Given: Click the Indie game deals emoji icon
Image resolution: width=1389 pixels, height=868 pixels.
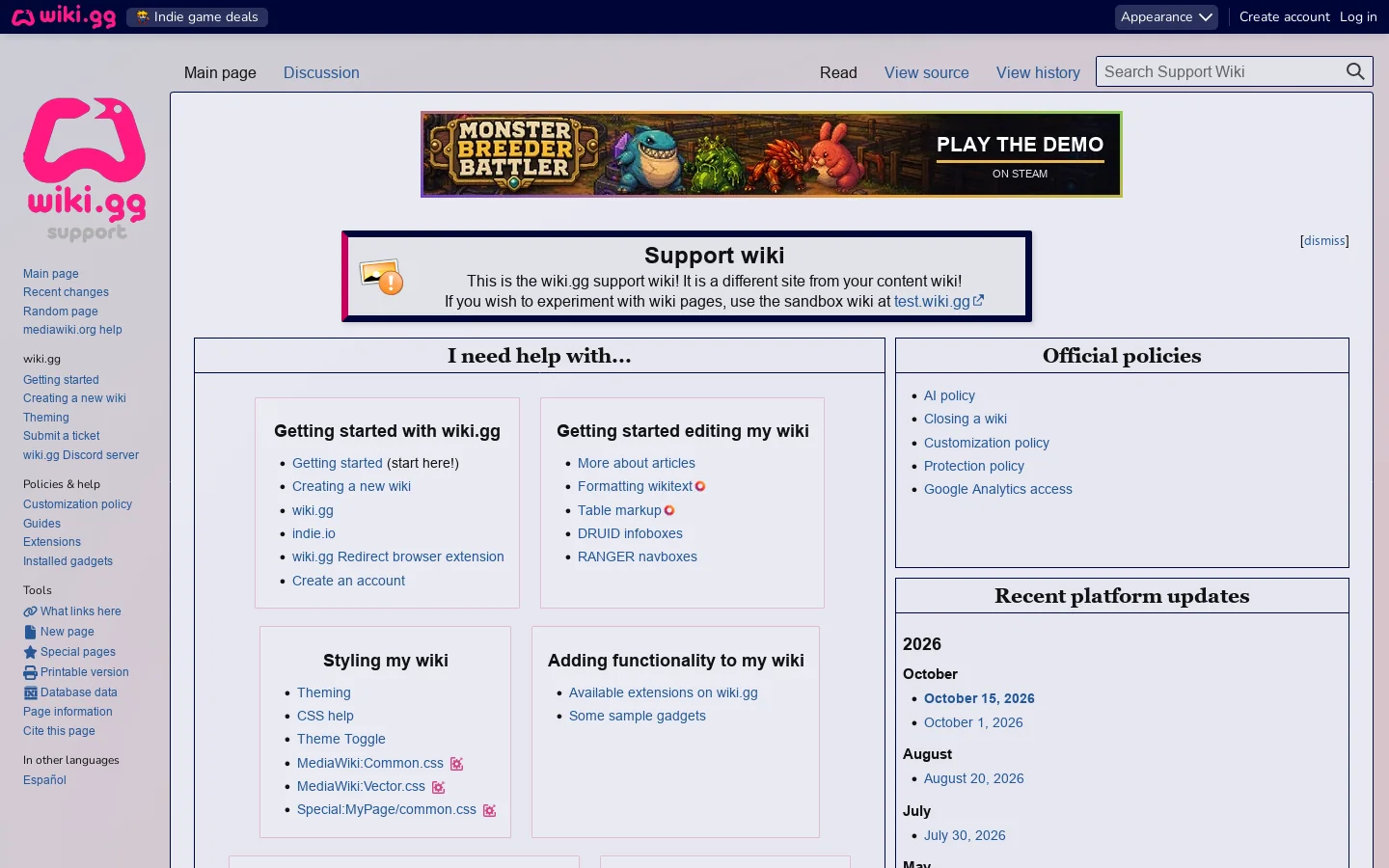Looking at the screenshot, I should point(143,16).
